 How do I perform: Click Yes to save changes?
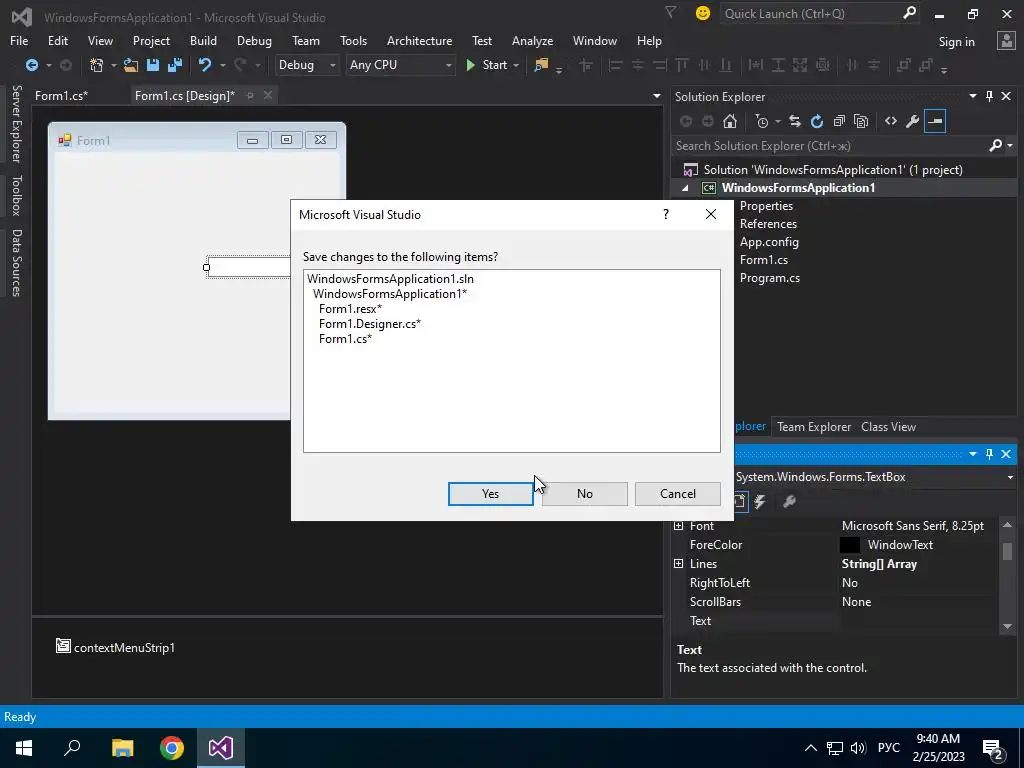coord(490,494)
